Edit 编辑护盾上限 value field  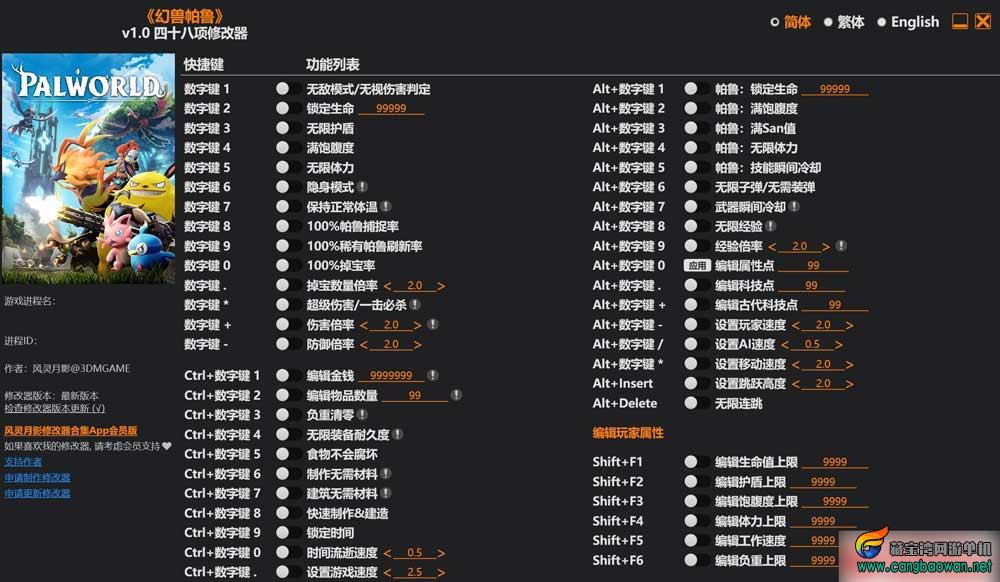tap(823, 481)
